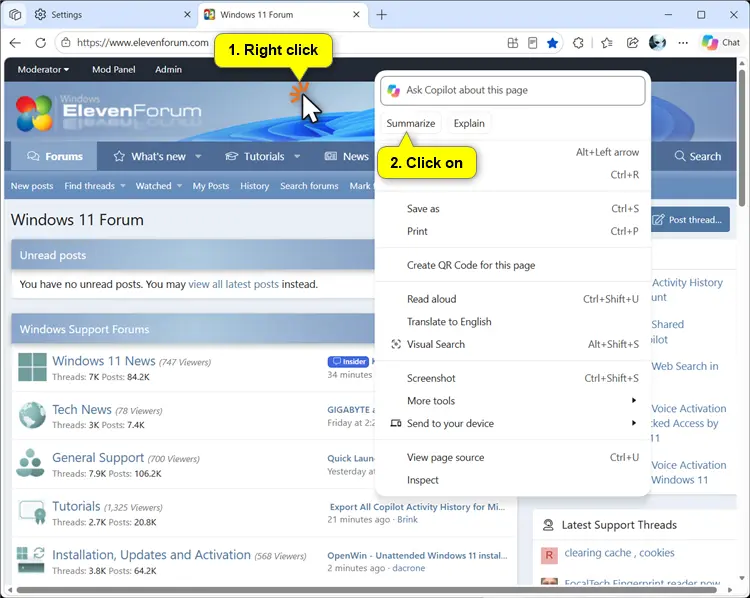Select Save as from context menu
Screen dimensions: 750x598
[x=513, y=209]
